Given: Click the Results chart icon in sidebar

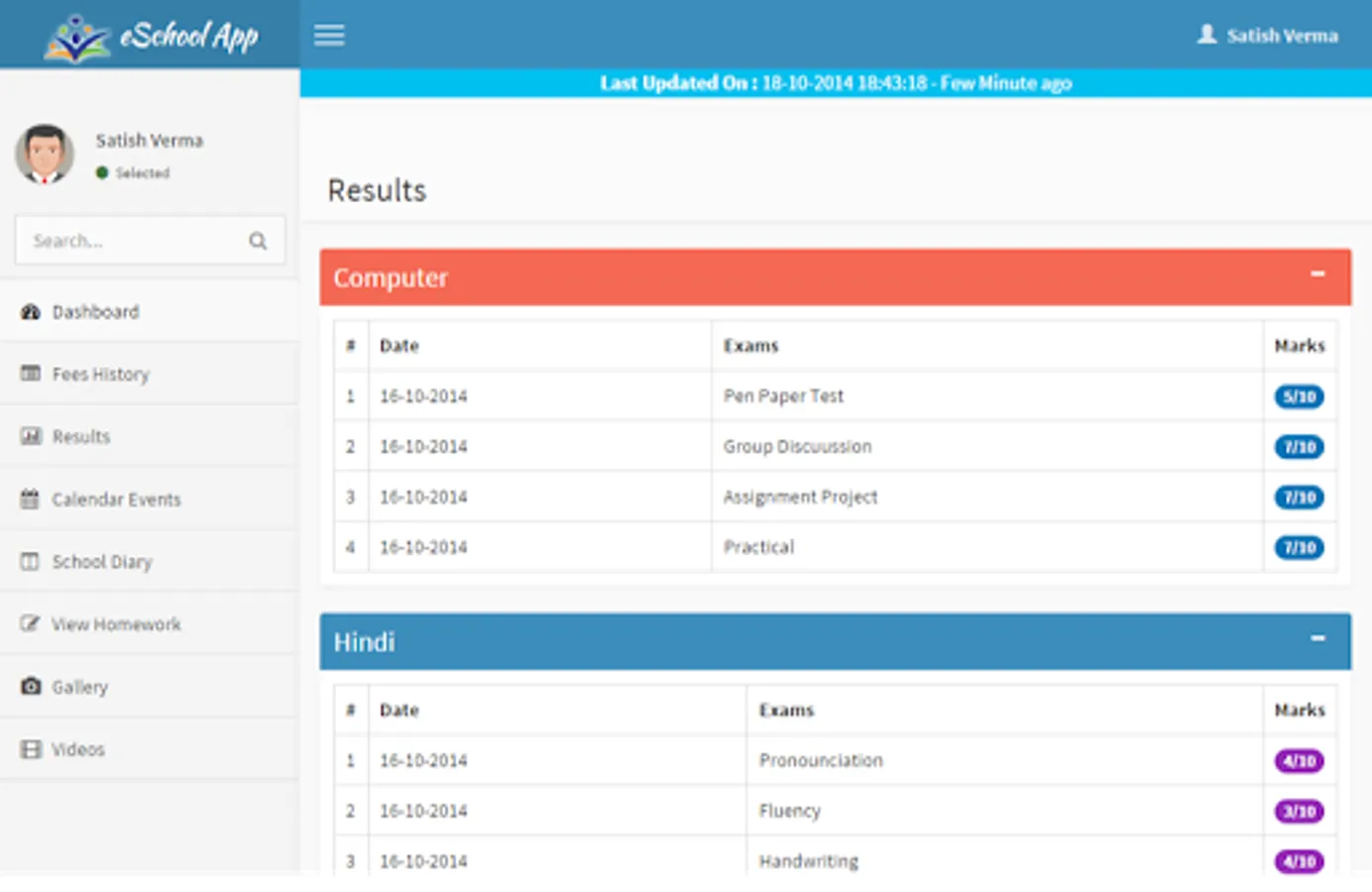Looking at the screenshot, I should (30, 436).
